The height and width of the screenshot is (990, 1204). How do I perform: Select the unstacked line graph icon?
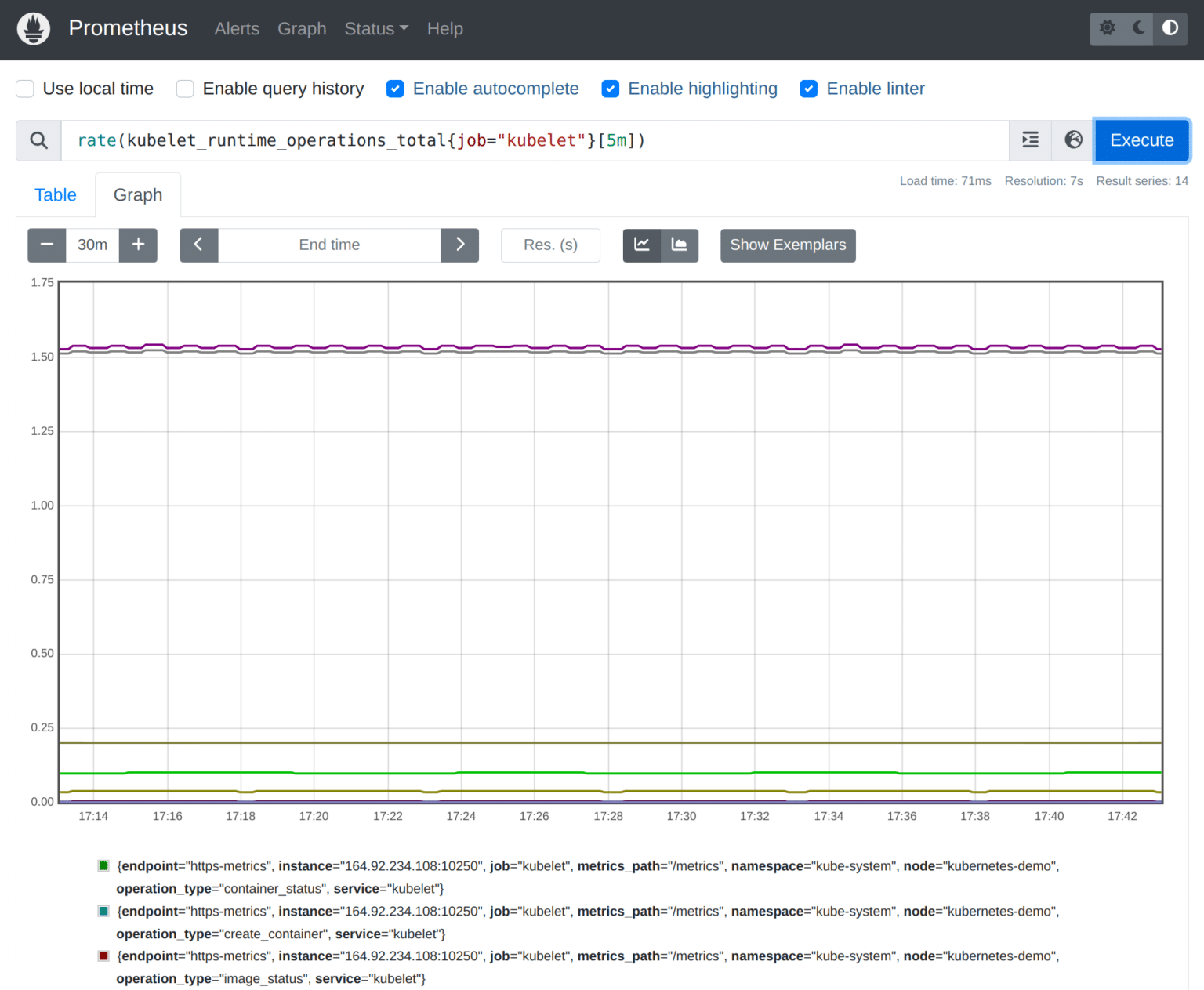(x=641, y=245)
